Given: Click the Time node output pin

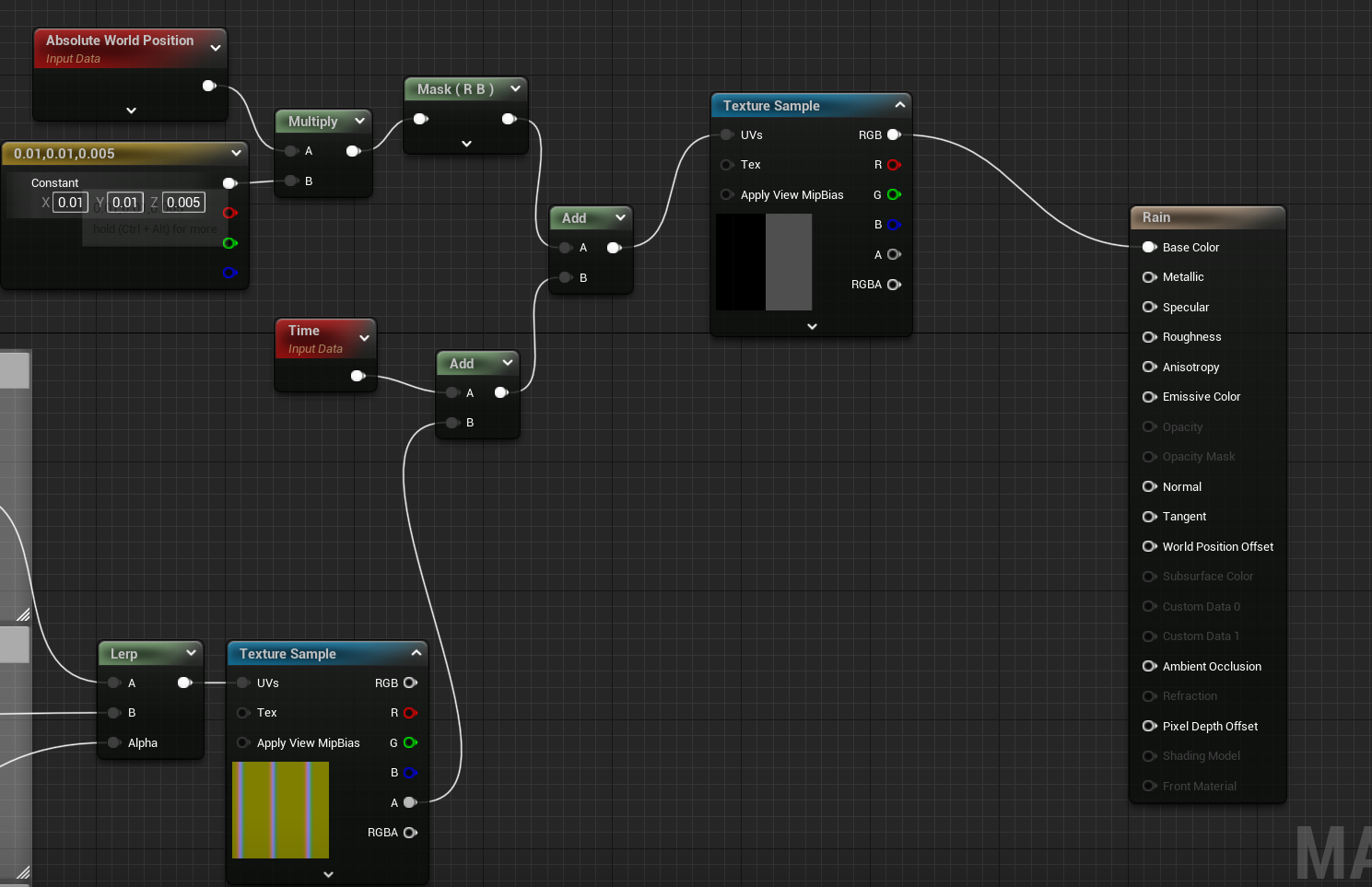Looking at the screenshot, I should click(x=358, y=376).
